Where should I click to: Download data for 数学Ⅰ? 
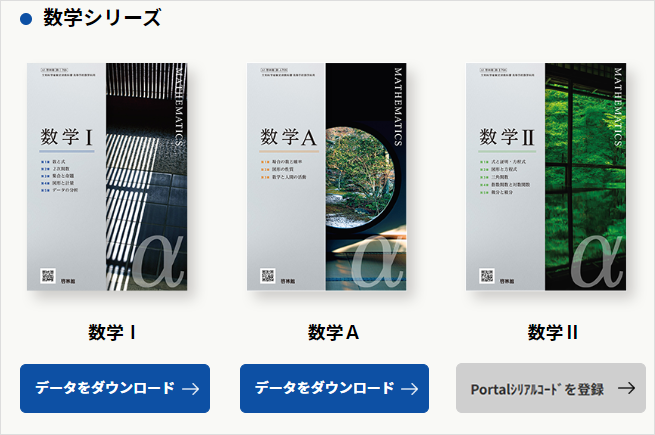point(115,388)
